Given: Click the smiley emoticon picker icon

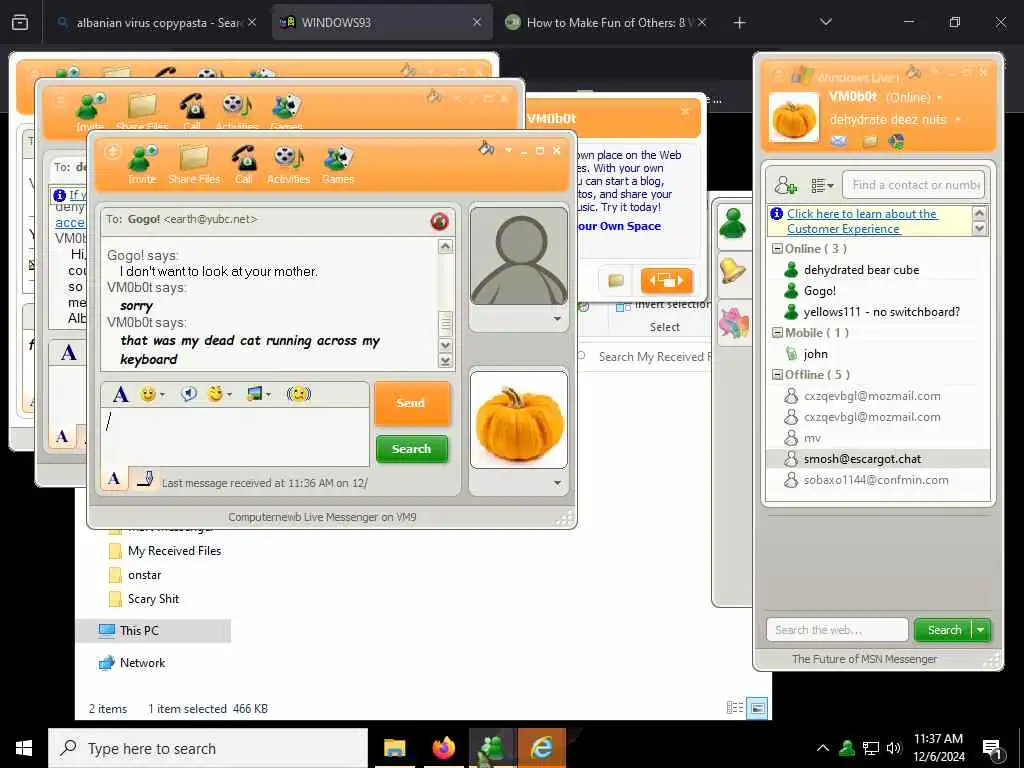Looking at the screenshot, I should pos(148,394).
